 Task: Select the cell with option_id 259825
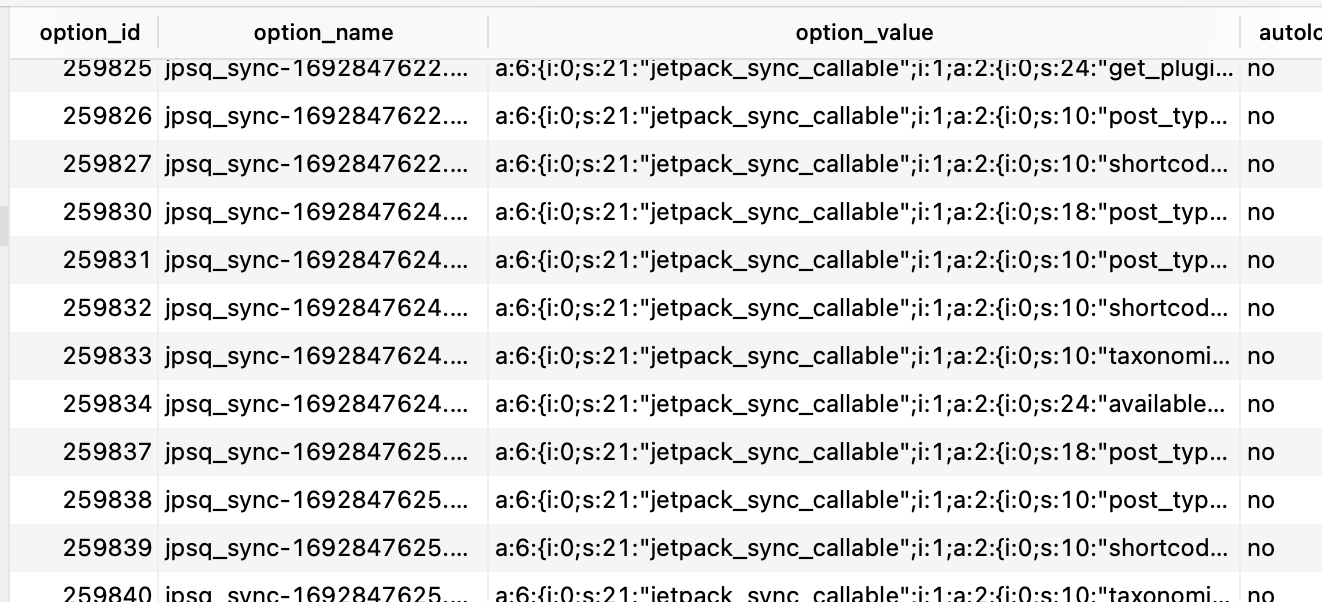tap(107, 69)
